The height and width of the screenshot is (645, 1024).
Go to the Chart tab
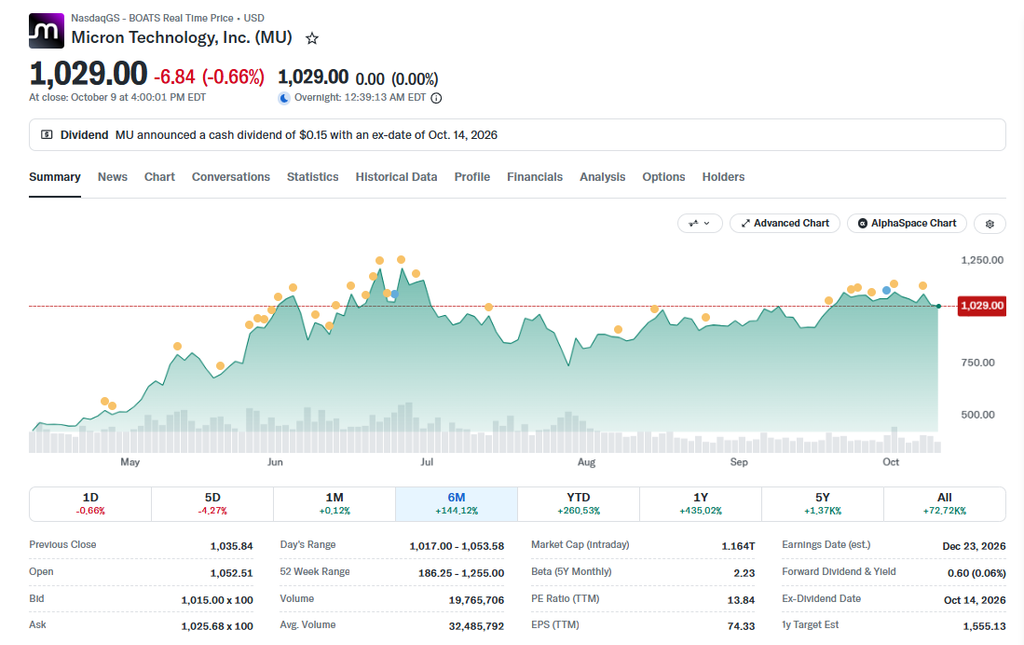[x=159, y=177]
